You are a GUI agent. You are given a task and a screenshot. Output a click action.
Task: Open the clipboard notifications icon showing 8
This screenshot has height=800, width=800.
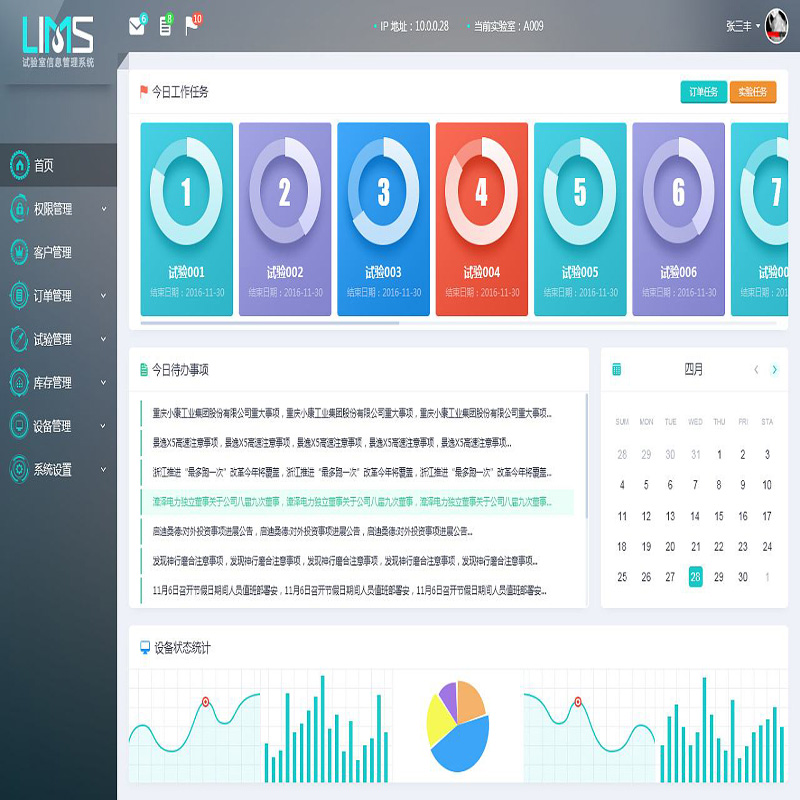click(x=166, y=24)
